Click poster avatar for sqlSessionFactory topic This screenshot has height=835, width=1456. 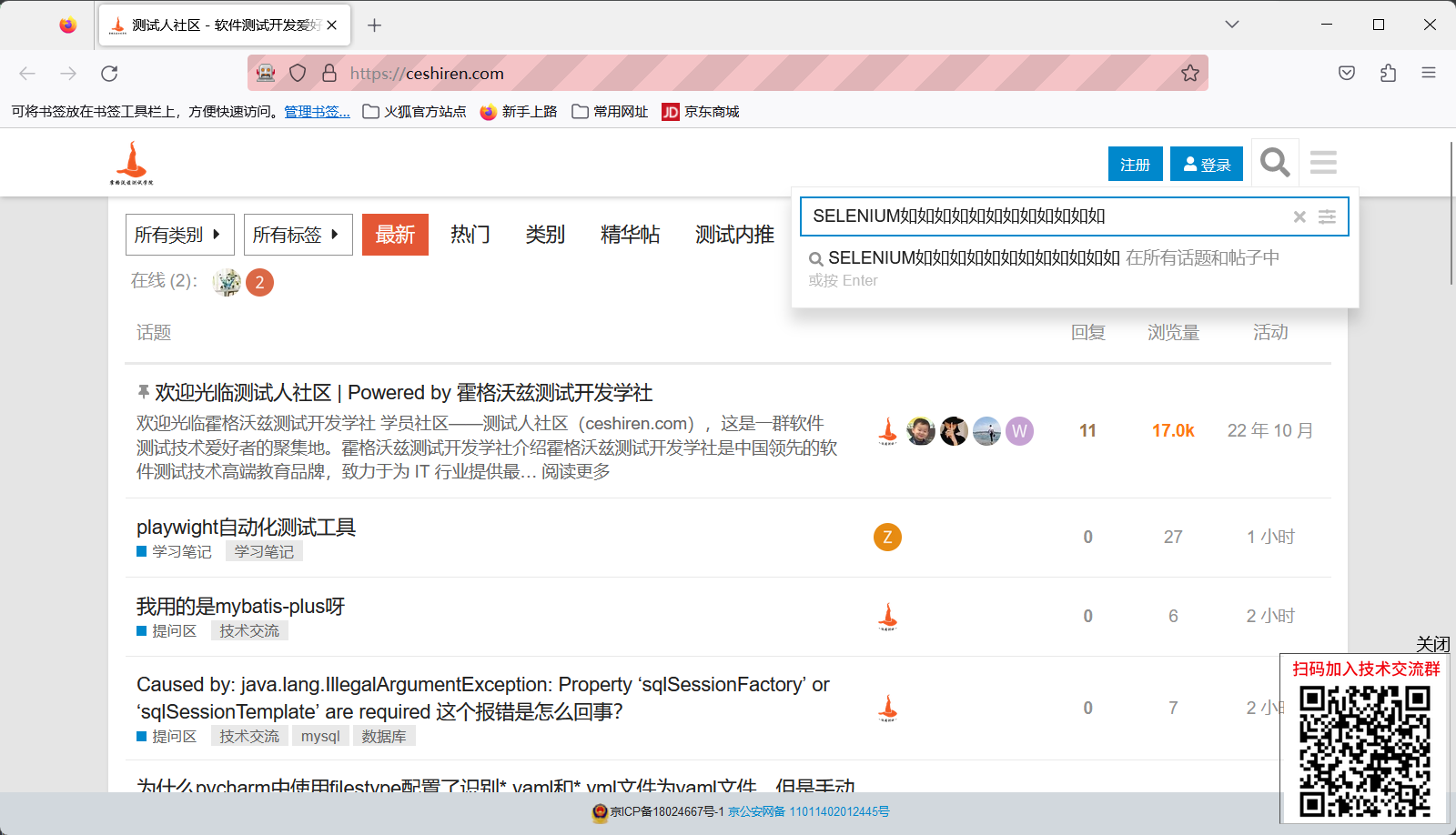click(x=887, y=709)
